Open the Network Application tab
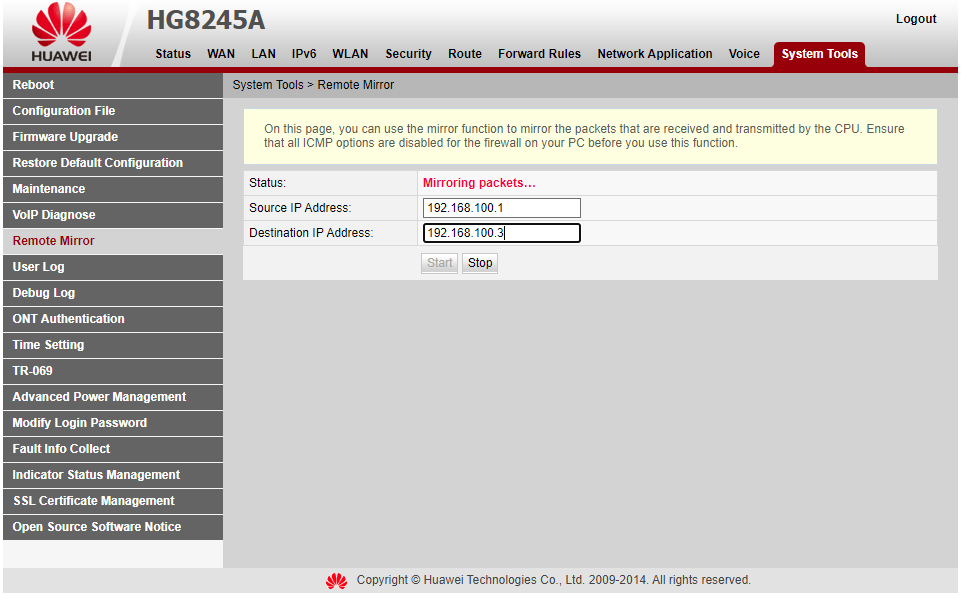 point(655,54)
